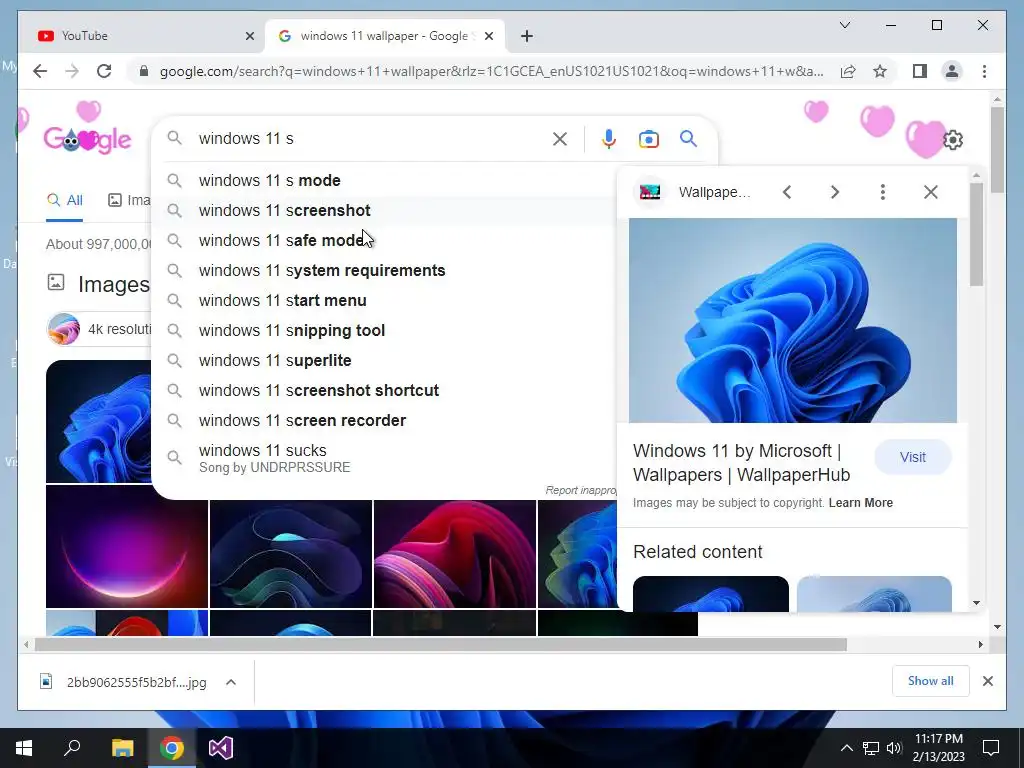The height and width of the screenshot is (768, 1024).
Task: Click the page's vertical scrollbar thumb
Action: [997, 150]
